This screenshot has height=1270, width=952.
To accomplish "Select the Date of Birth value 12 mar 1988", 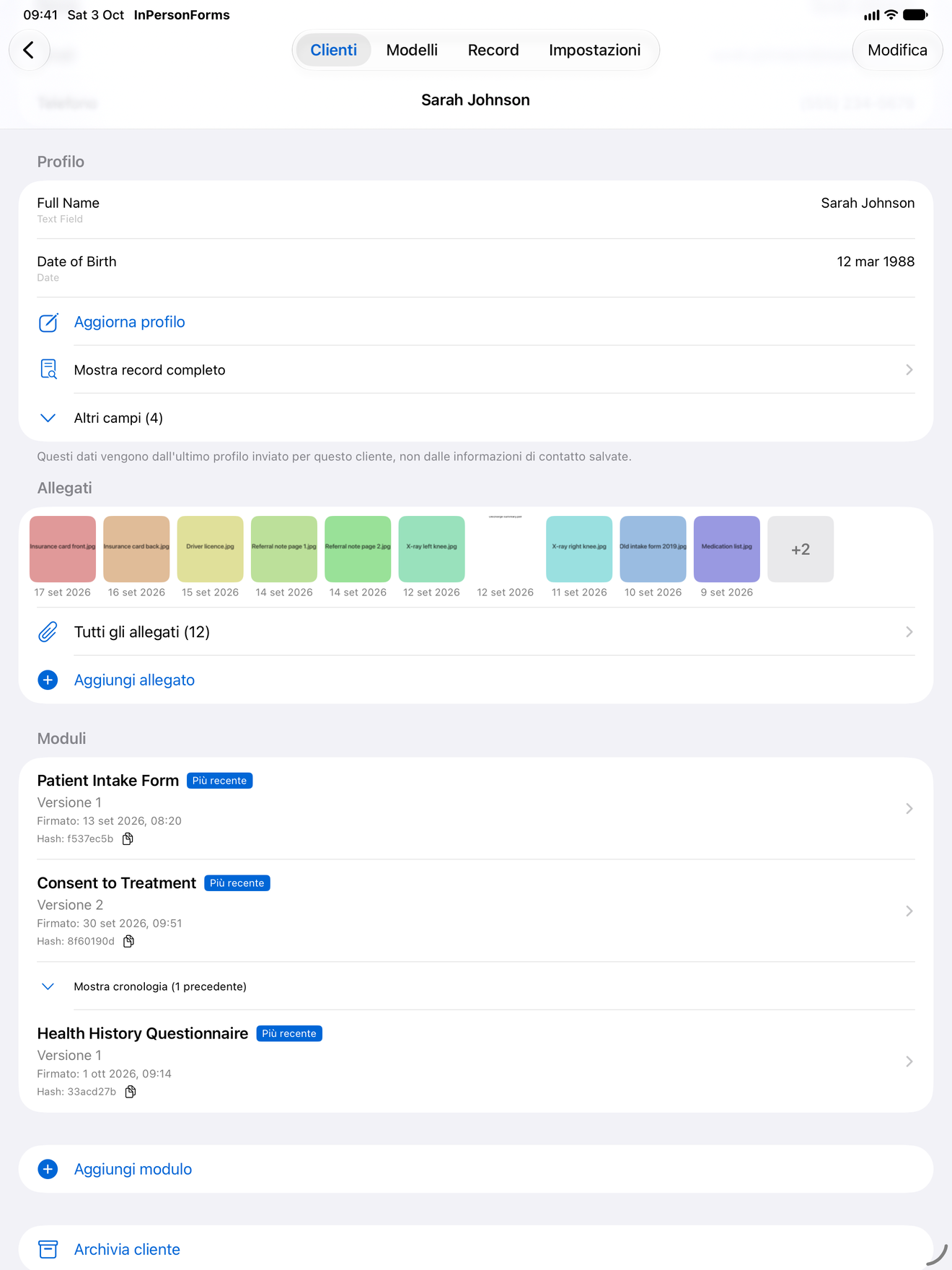I will click(x=876, y=261).
